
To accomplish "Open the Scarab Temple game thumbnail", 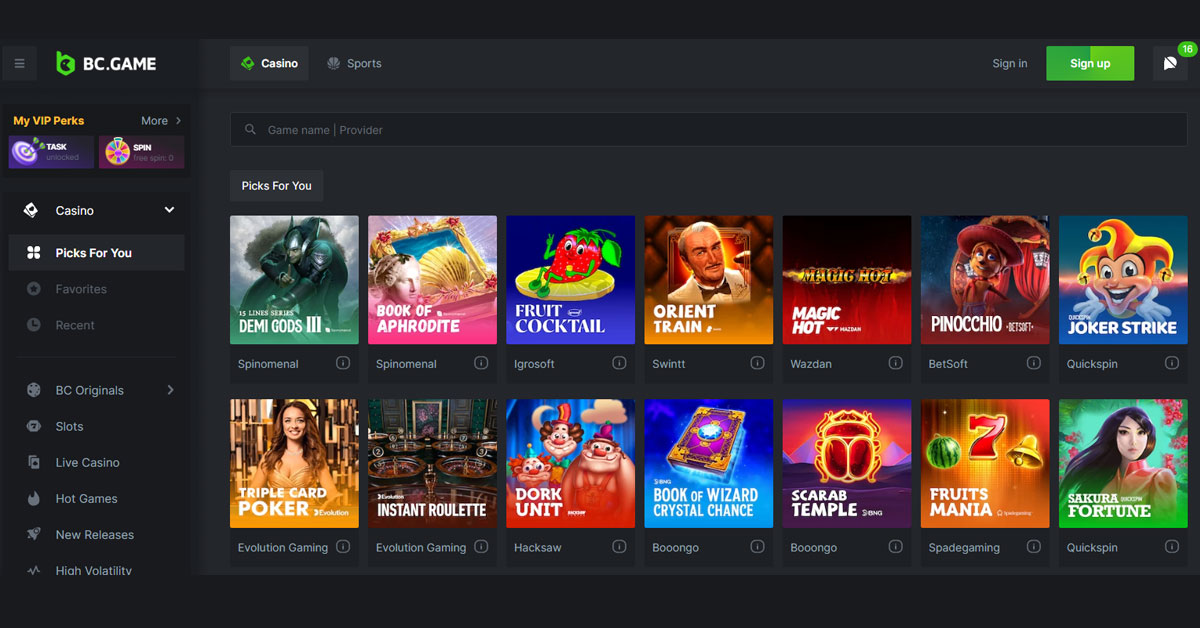I will click(x=847, y=463).
